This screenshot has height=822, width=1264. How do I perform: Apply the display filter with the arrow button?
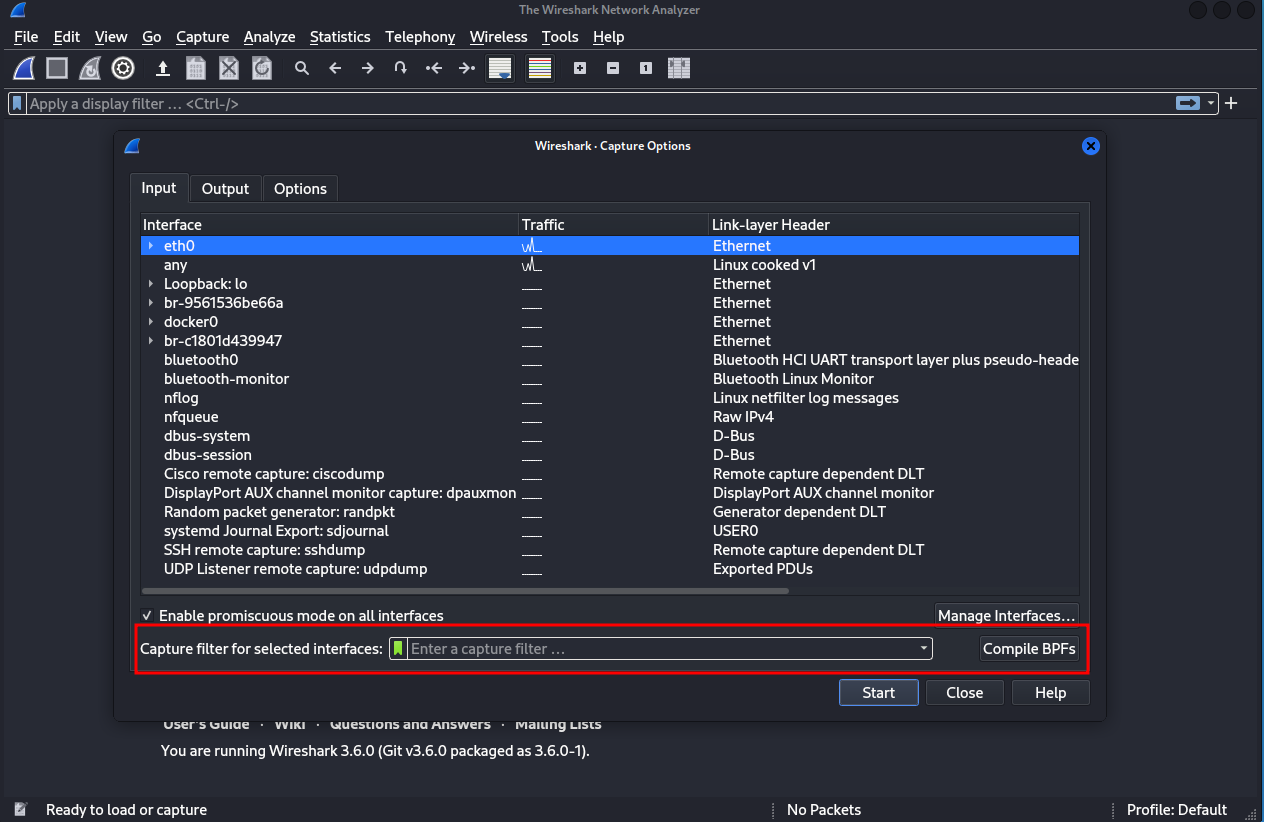pyautogui.click(x=1188, y=103)
